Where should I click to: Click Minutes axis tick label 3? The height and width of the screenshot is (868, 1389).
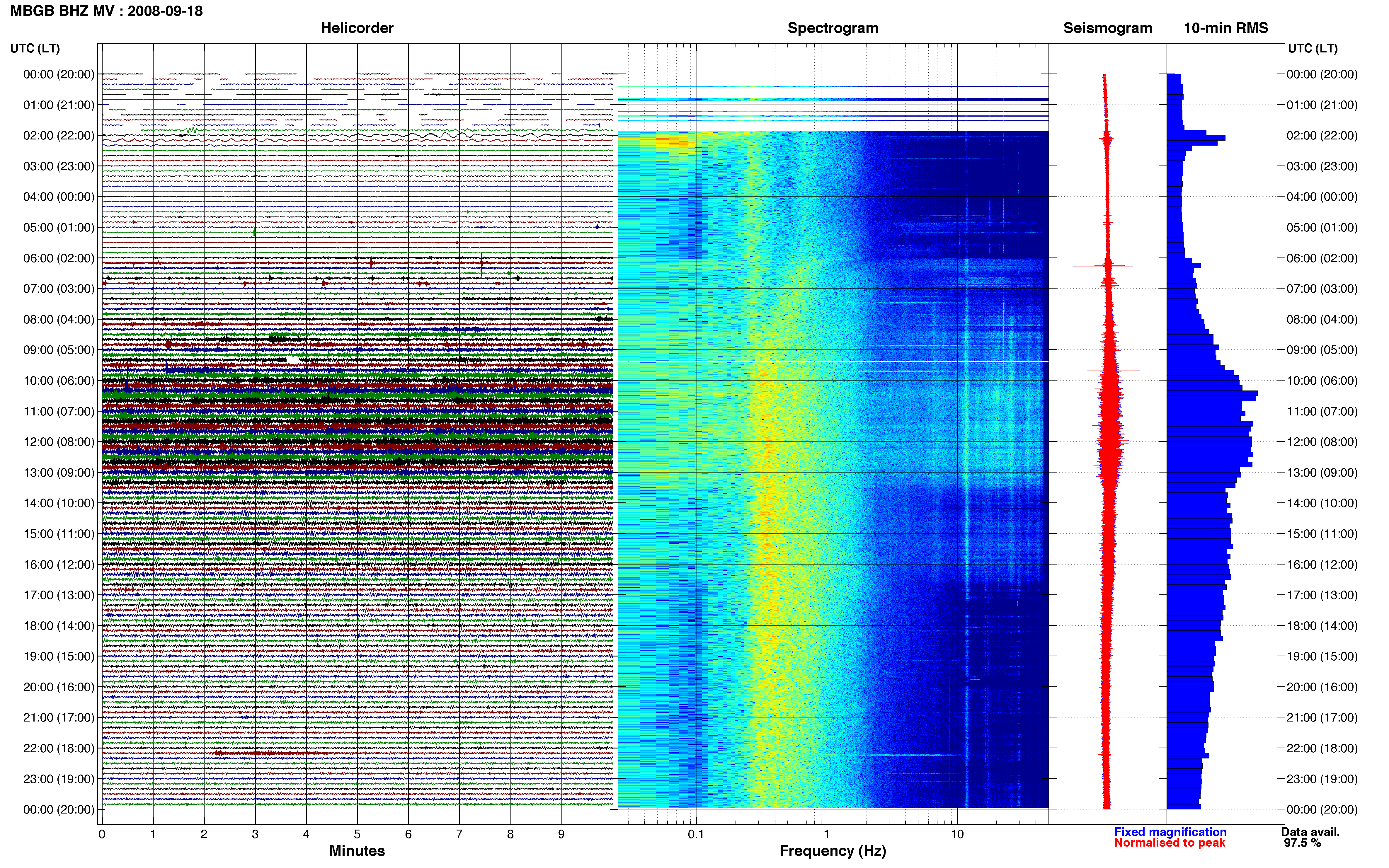tap(255, 835)
